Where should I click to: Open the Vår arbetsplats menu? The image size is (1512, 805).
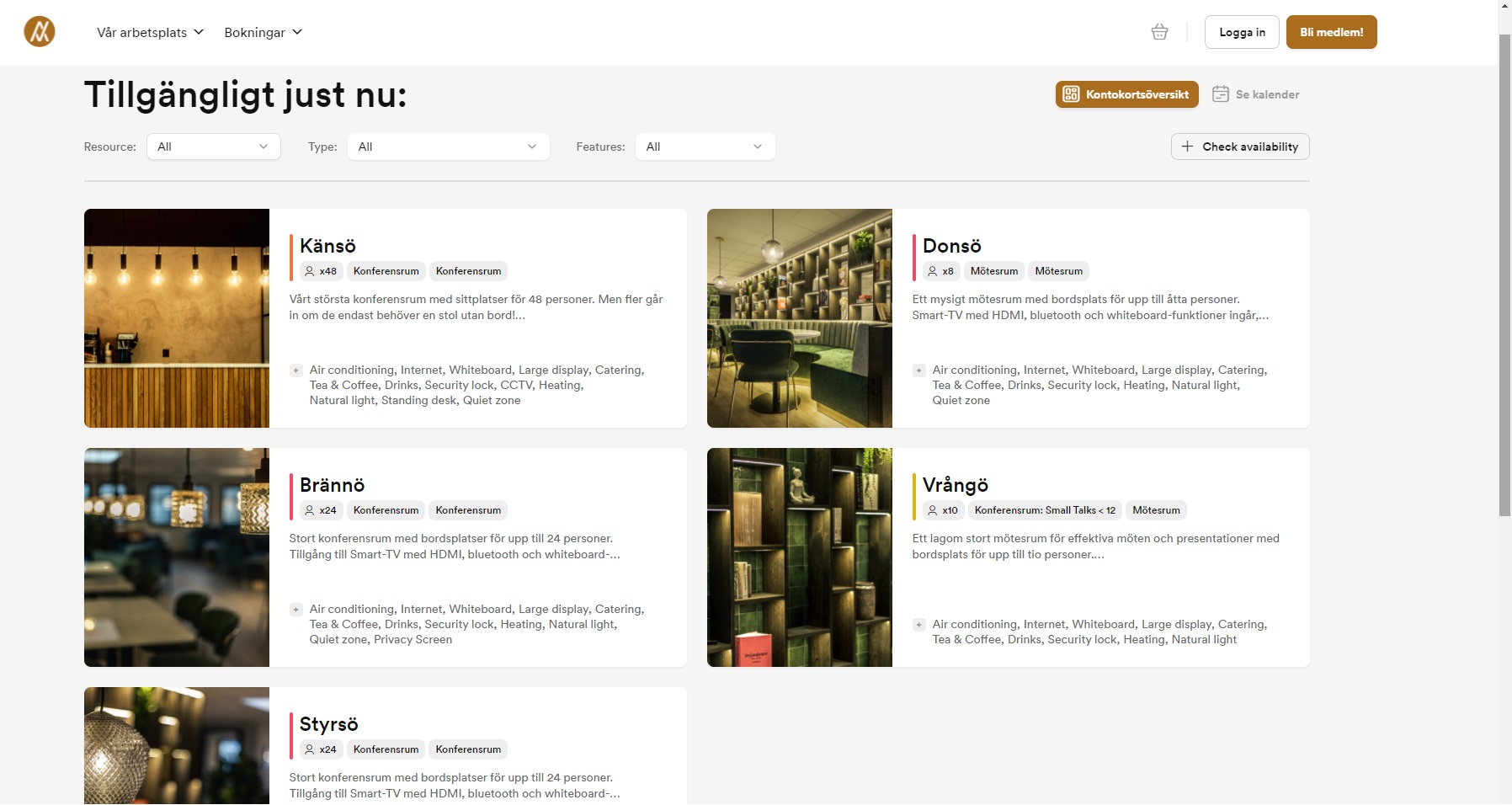click(150, 32)
